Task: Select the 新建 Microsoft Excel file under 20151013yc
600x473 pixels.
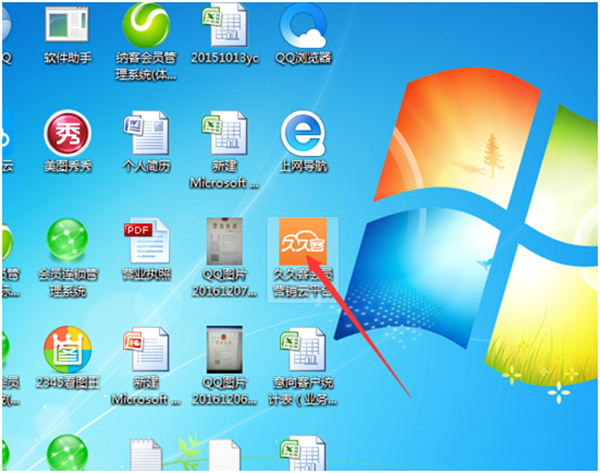Action: [225, 133]
